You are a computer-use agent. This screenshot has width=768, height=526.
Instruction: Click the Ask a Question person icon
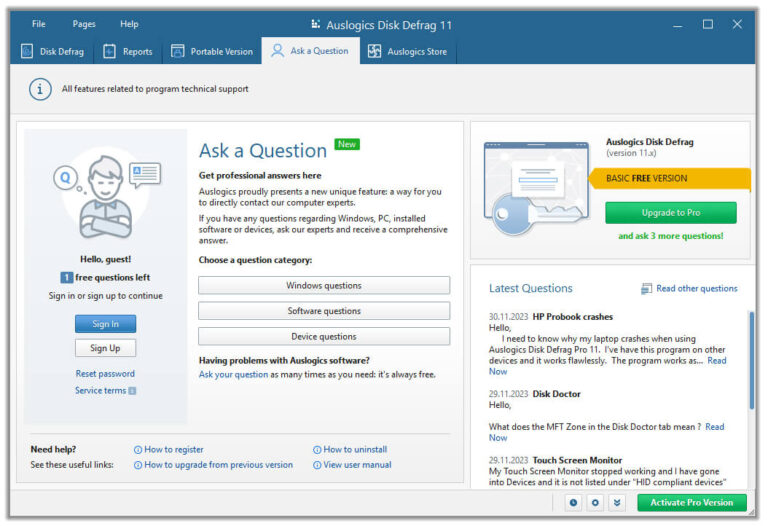277,51
